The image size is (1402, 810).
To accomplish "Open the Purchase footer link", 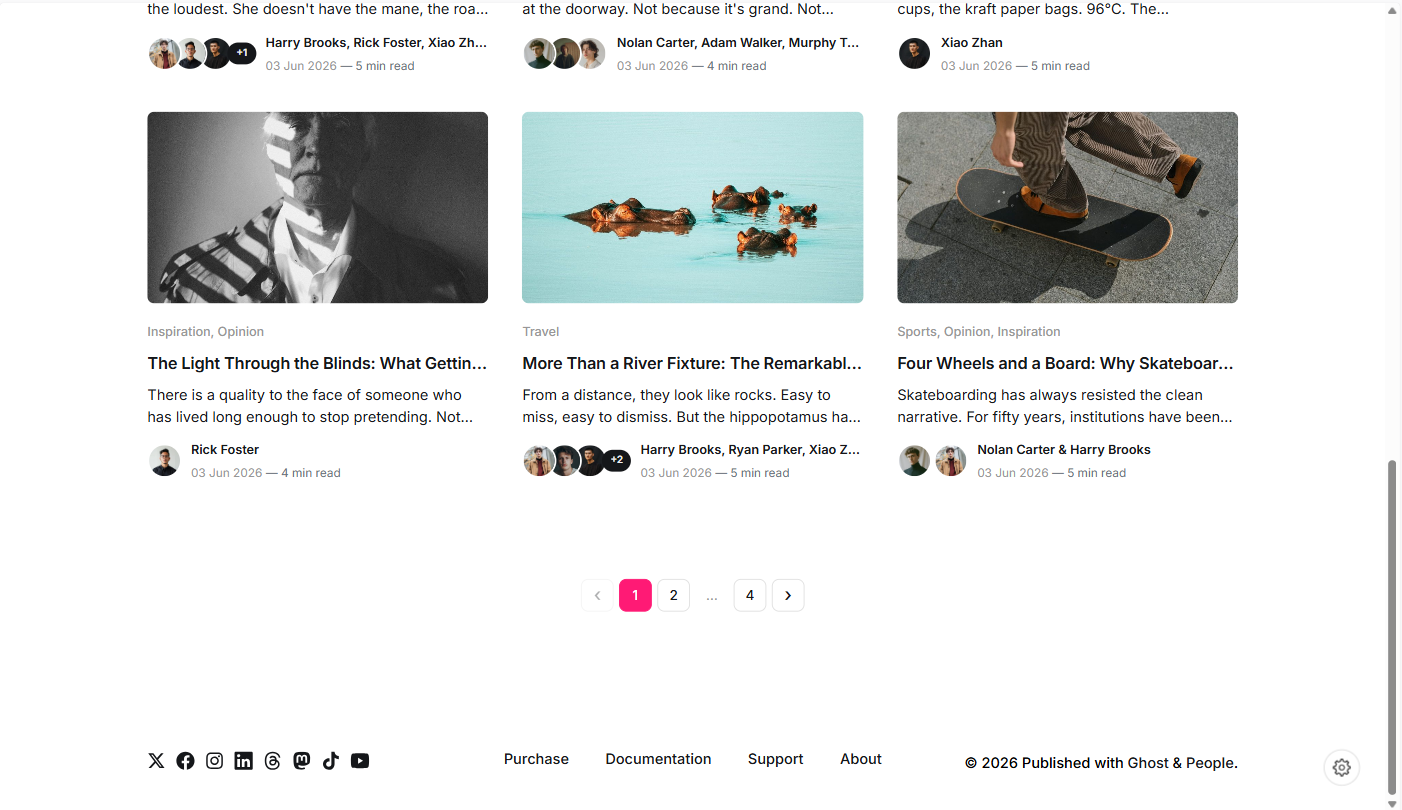I will coord(536,759).
